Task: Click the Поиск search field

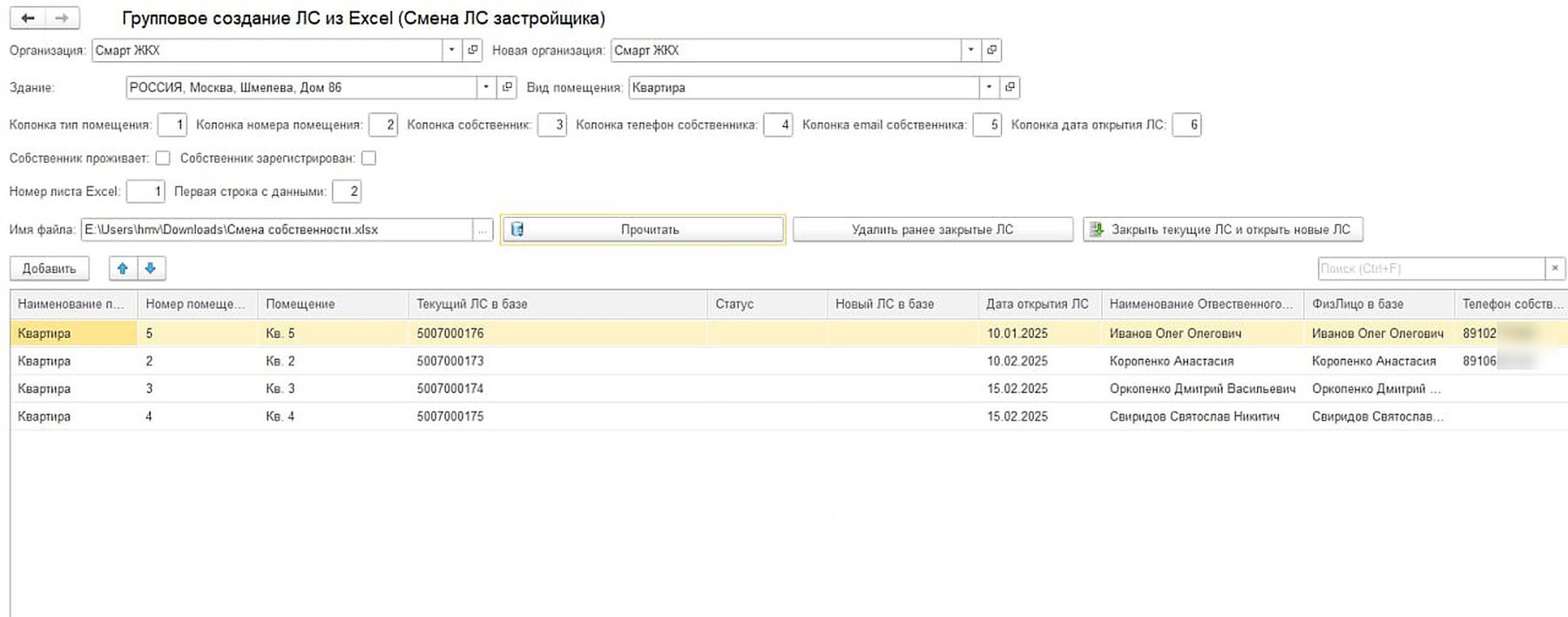Action: pyautogui.click(x=1431, y=268)
